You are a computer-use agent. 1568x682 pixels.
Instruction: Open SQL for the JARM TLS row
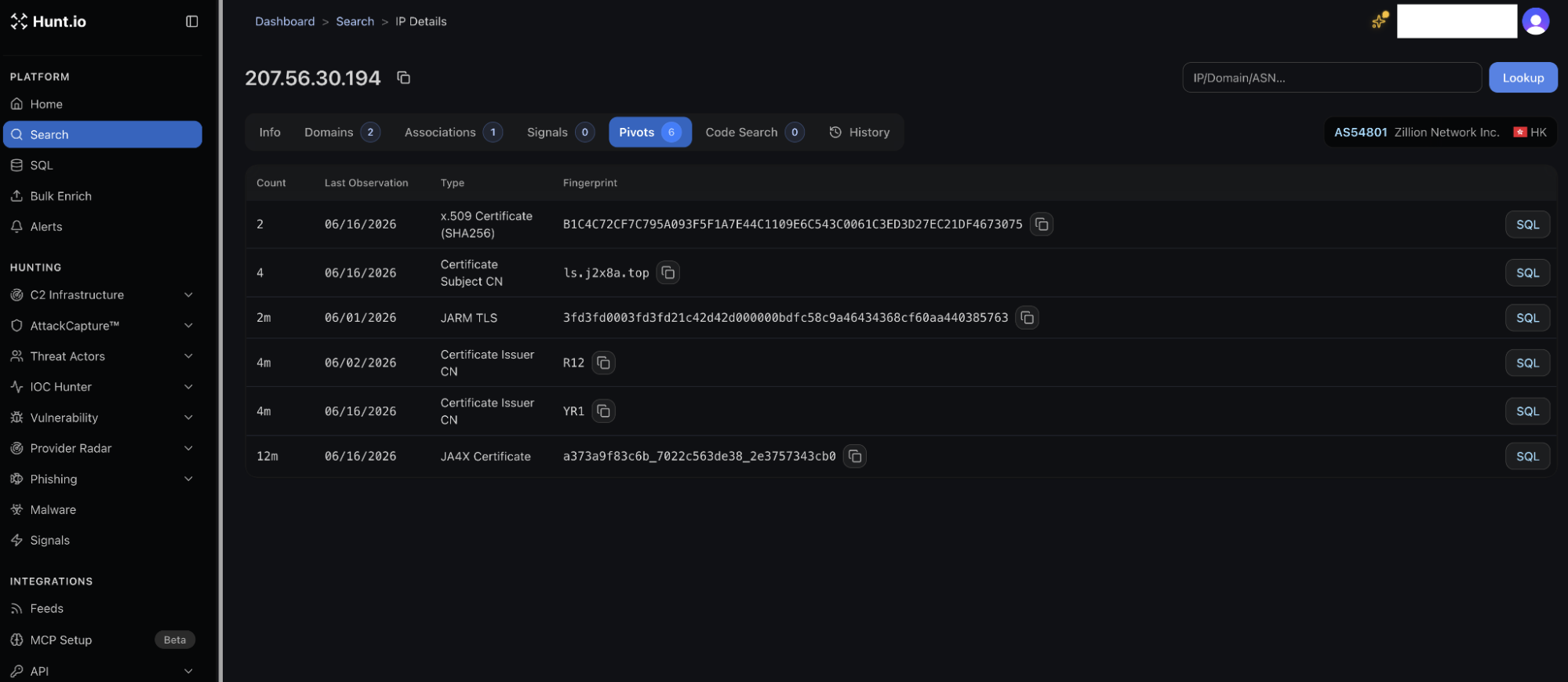point(1526,318)
